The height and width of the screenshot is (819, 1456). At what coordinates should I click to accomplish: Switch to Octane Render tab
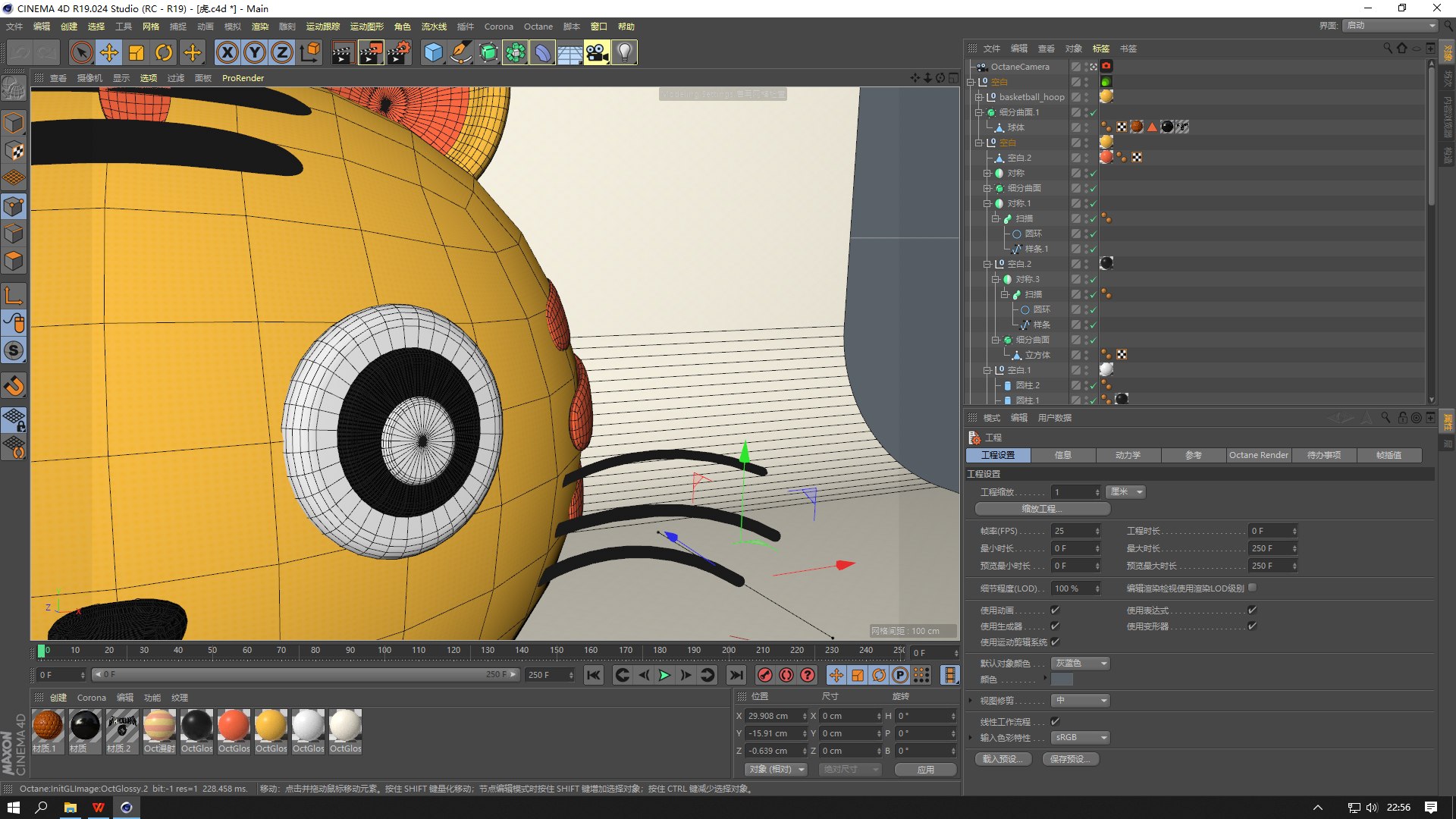pyautogui.click(x=1258, y=455)
